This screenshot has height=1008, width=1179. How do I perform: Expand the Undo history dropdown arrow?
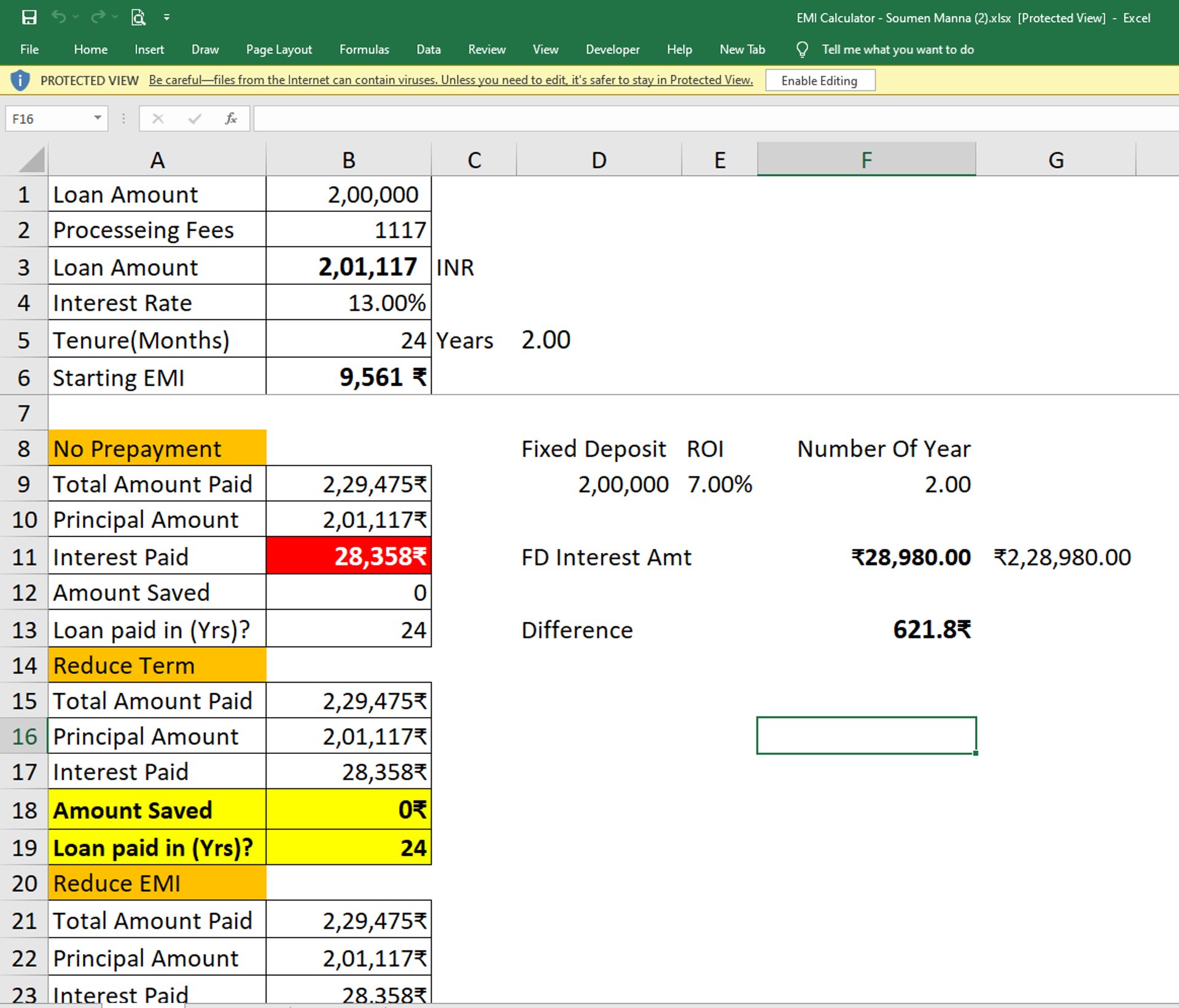pos(76,18)
